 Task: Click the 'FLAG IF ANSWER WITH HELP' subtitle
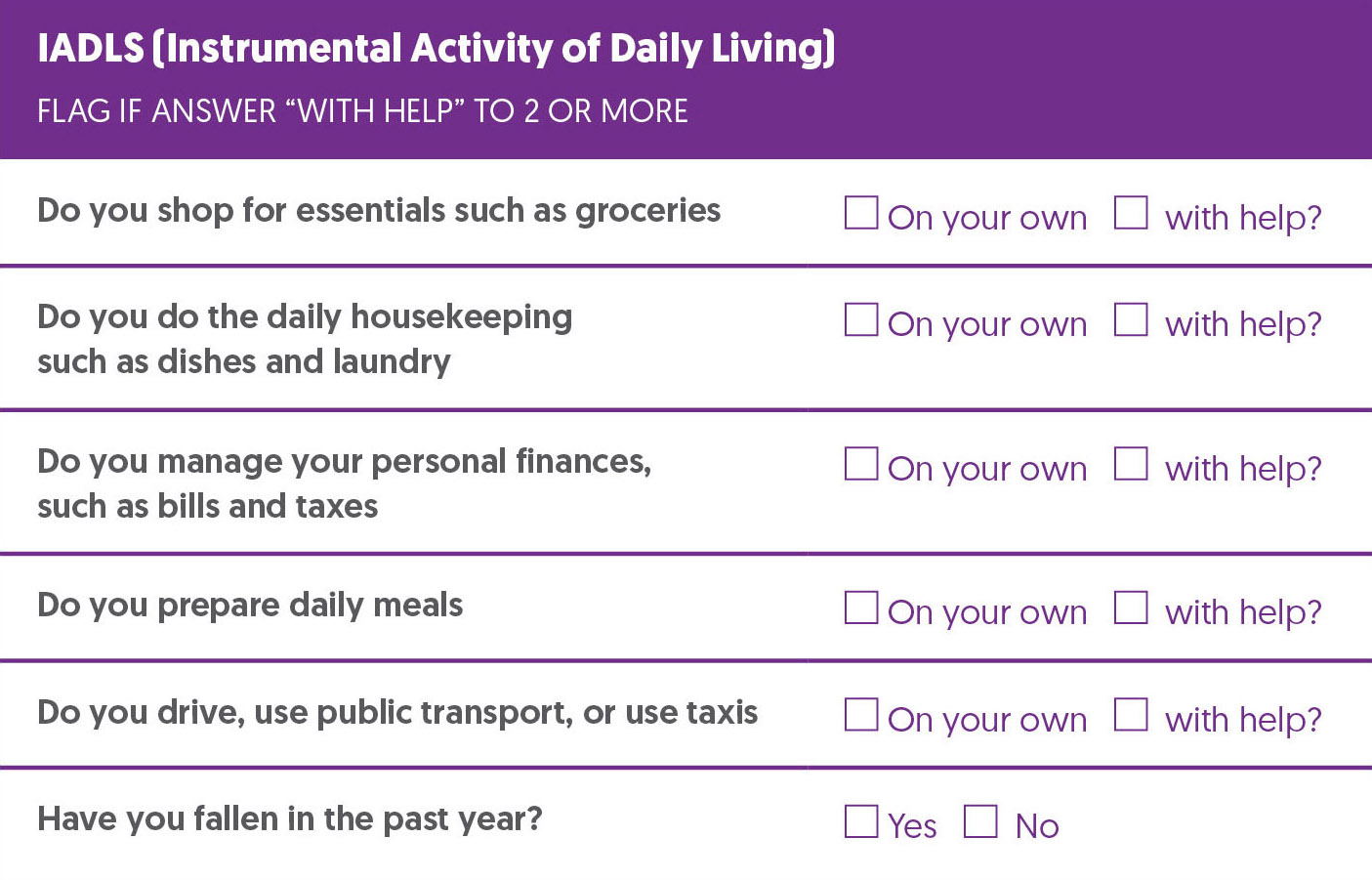coord(362,111)
